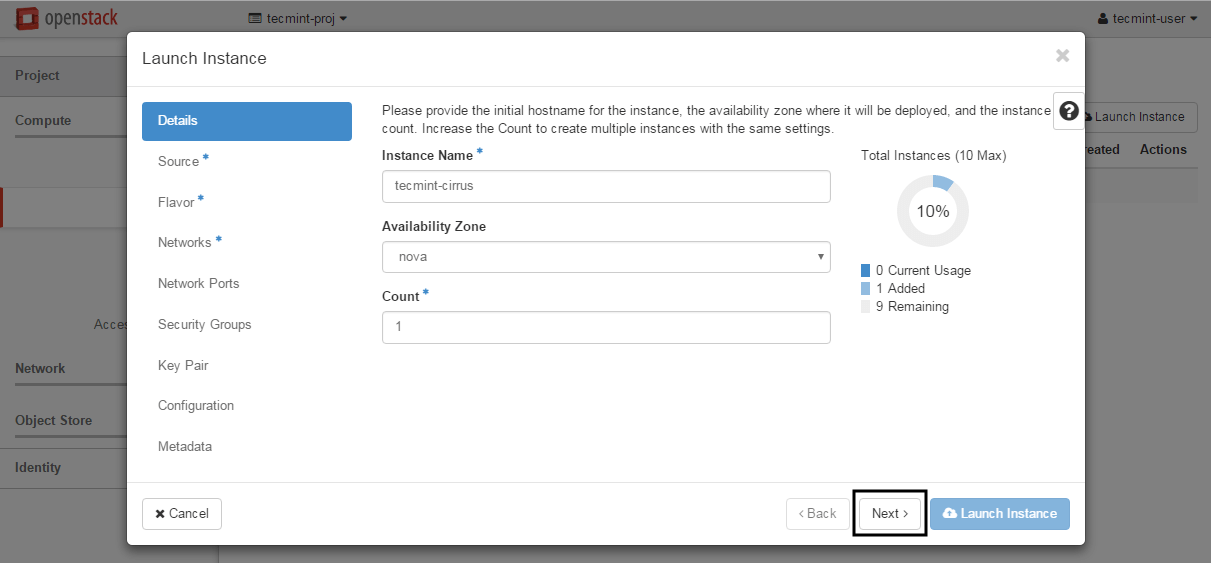
Task: Close the Launch Instance dialog
Action: point(1062,57)
